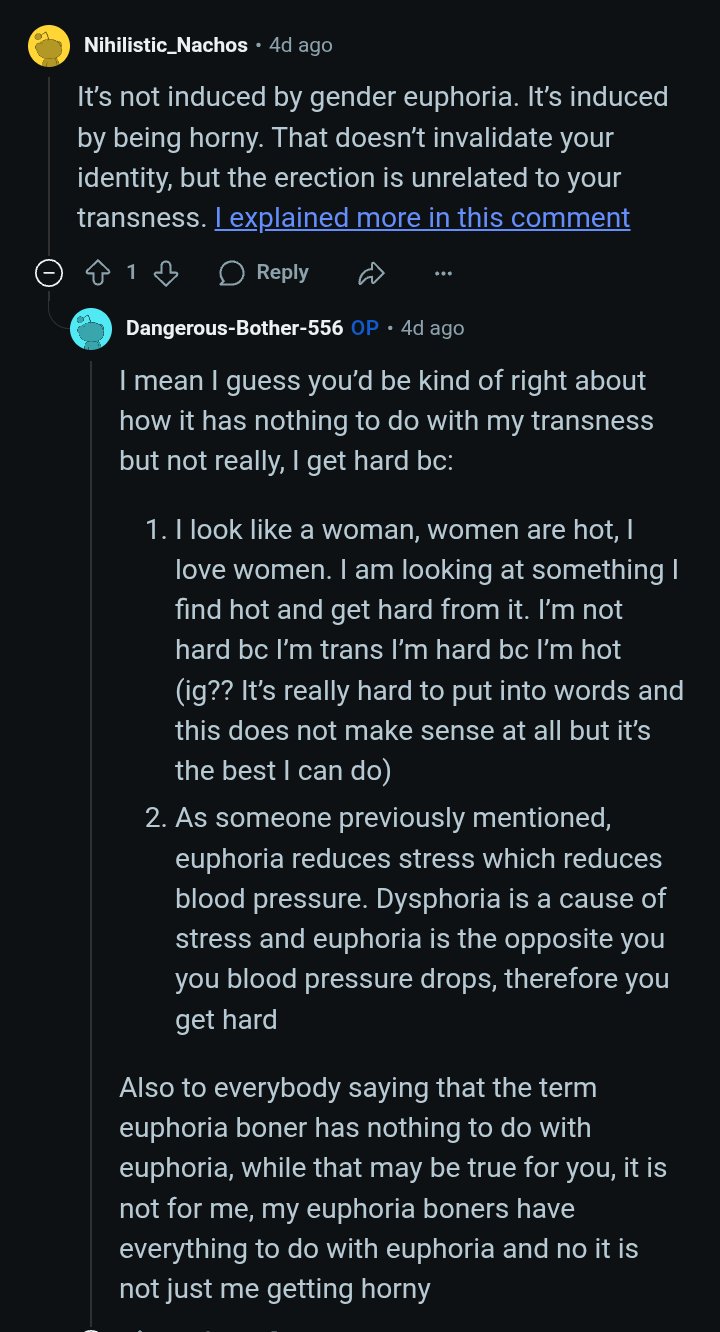Viewport: 720px width, 1332px height.
Task: Click the "4d ago" timestamp beside OP
Action: click(x=433, y=328)
